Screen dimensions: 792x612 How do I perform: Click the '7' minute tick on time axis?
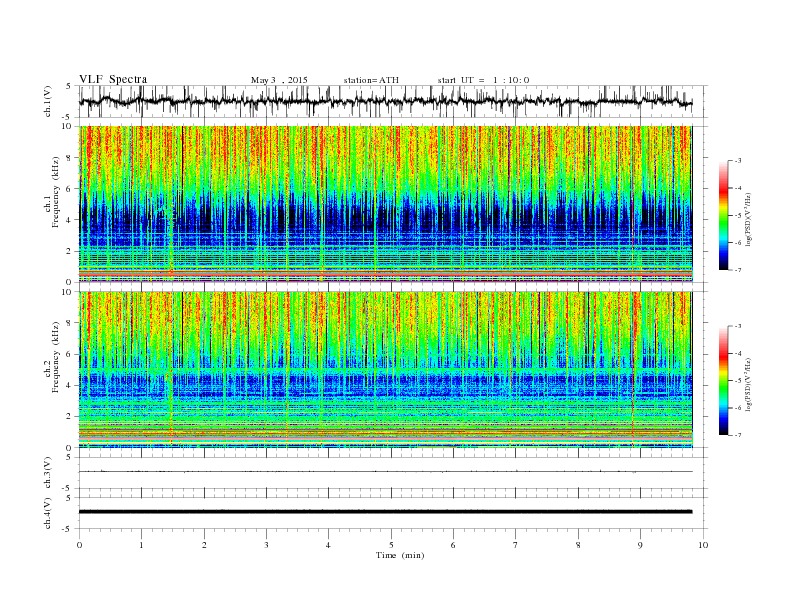[x=515, y=545]
